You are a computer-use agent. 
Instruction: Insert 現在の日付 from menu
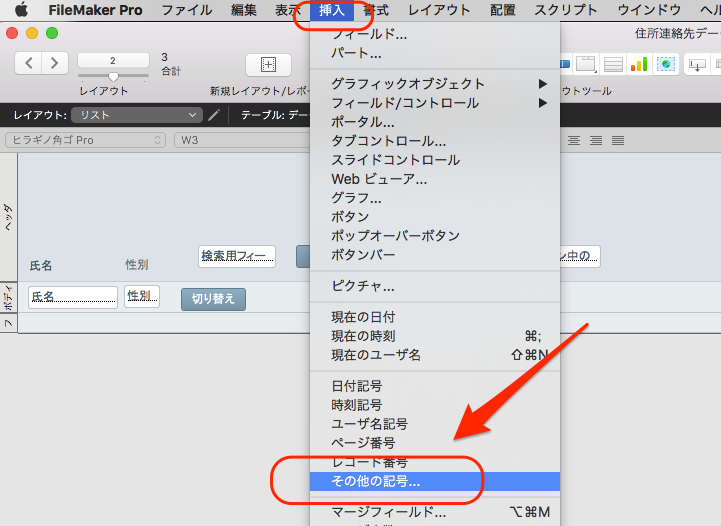435,317
